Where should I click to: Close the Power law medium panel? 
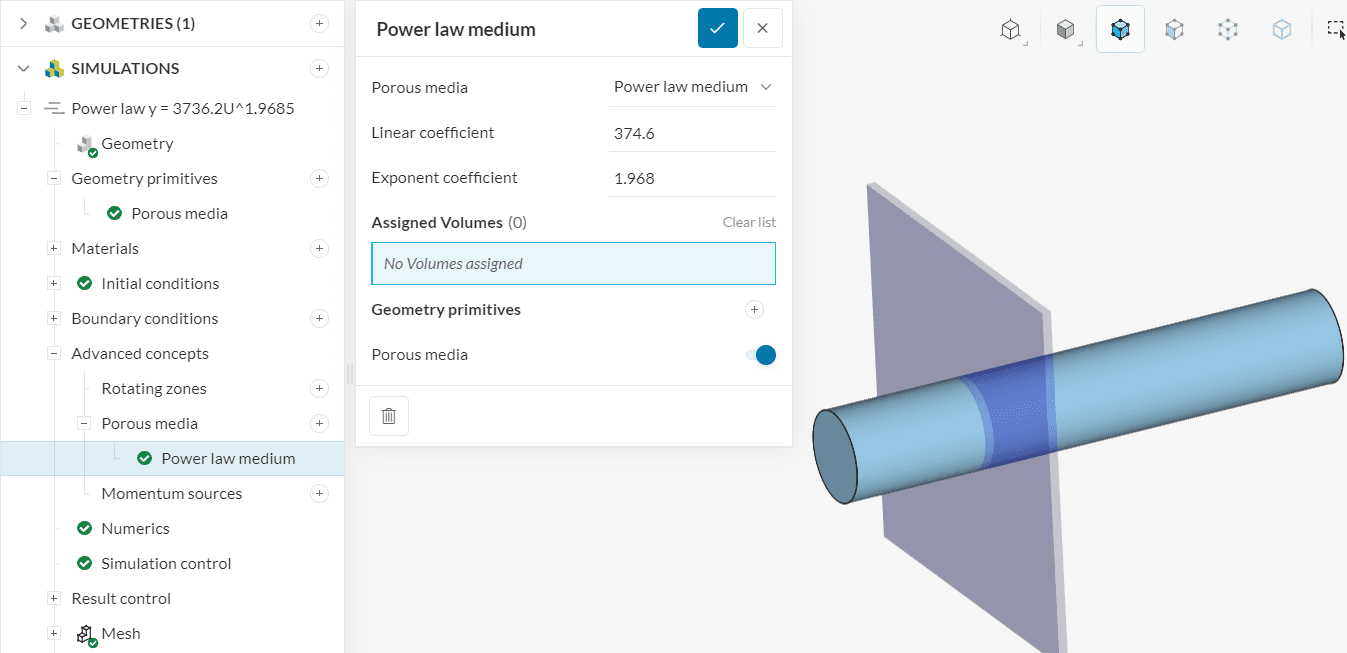762,28
